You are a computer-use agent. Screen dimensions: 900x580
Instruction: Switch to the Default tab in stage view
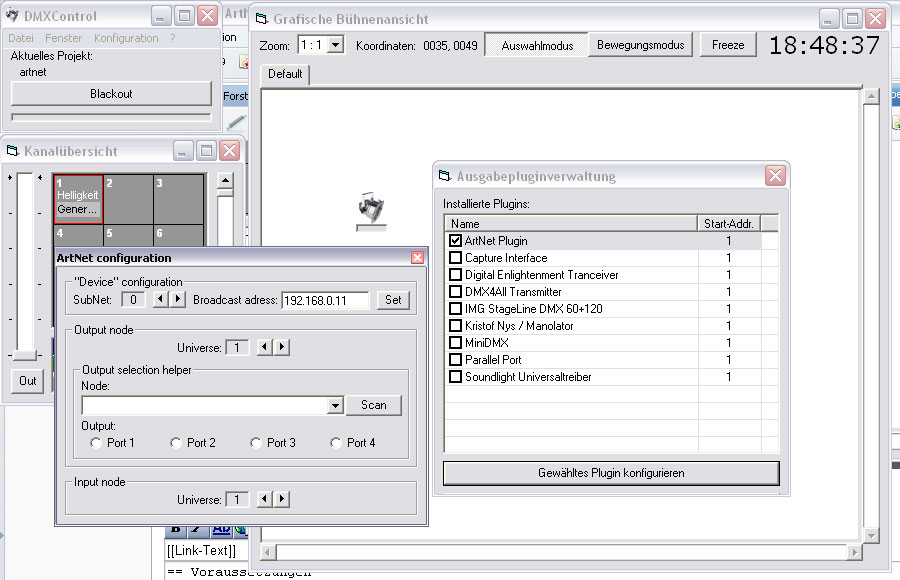tap(286, 74)
